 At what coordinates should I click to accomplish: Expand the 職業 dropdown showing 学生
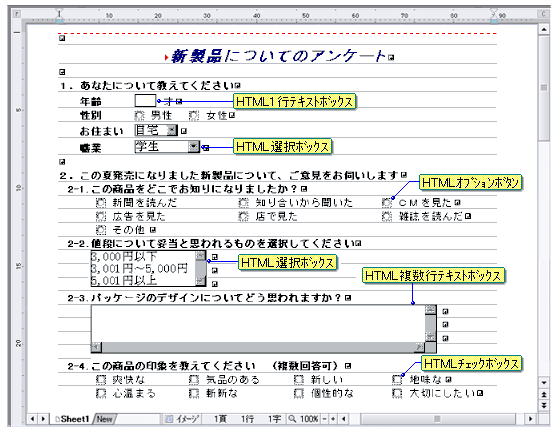coord(193,146)
